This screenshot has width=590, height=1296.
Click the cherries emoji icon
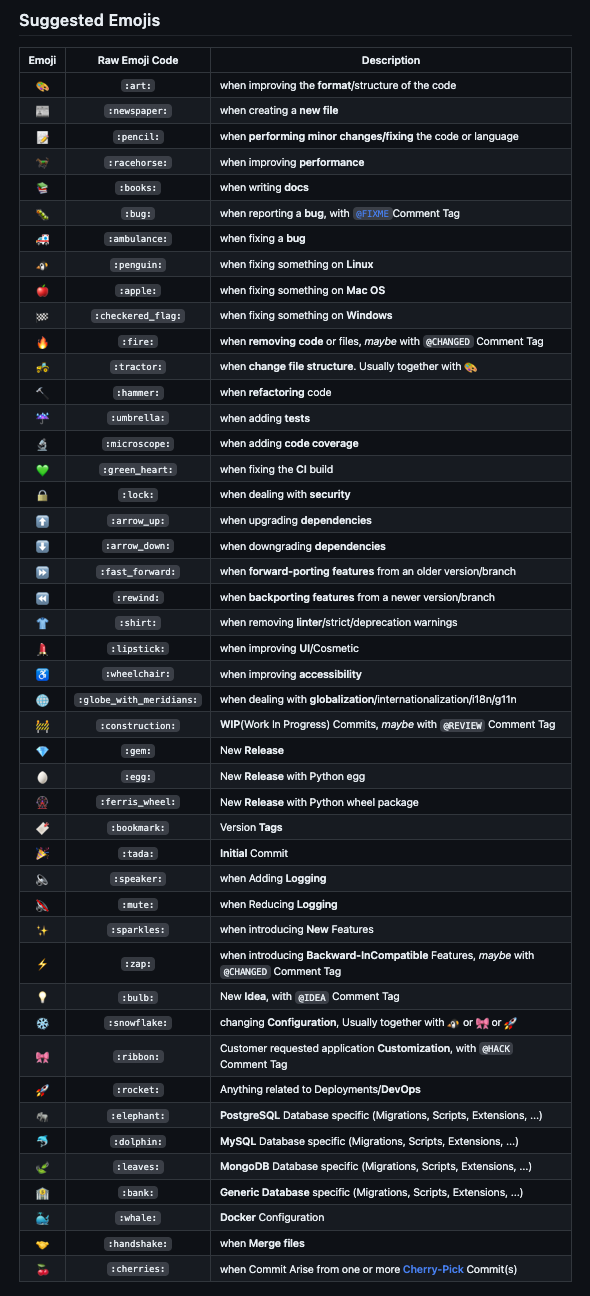point(42,1269)
